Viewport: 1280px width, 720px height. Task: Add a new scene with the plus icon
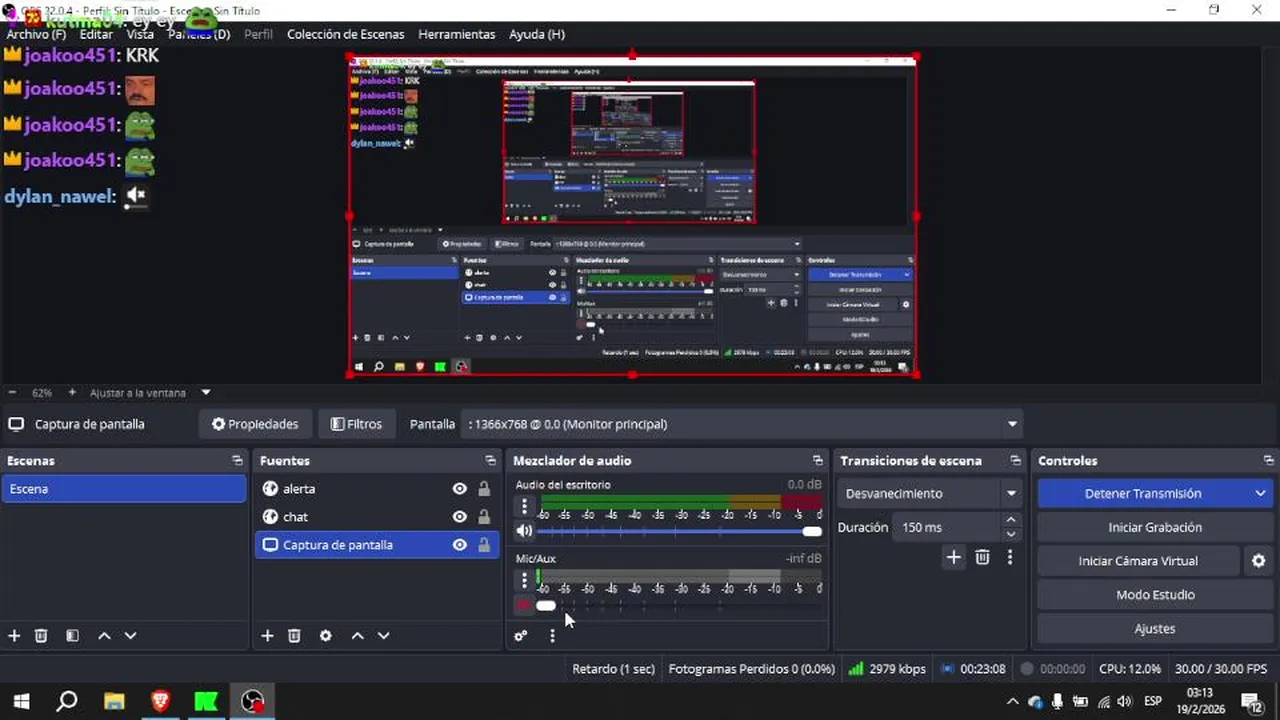click(14, 636)
